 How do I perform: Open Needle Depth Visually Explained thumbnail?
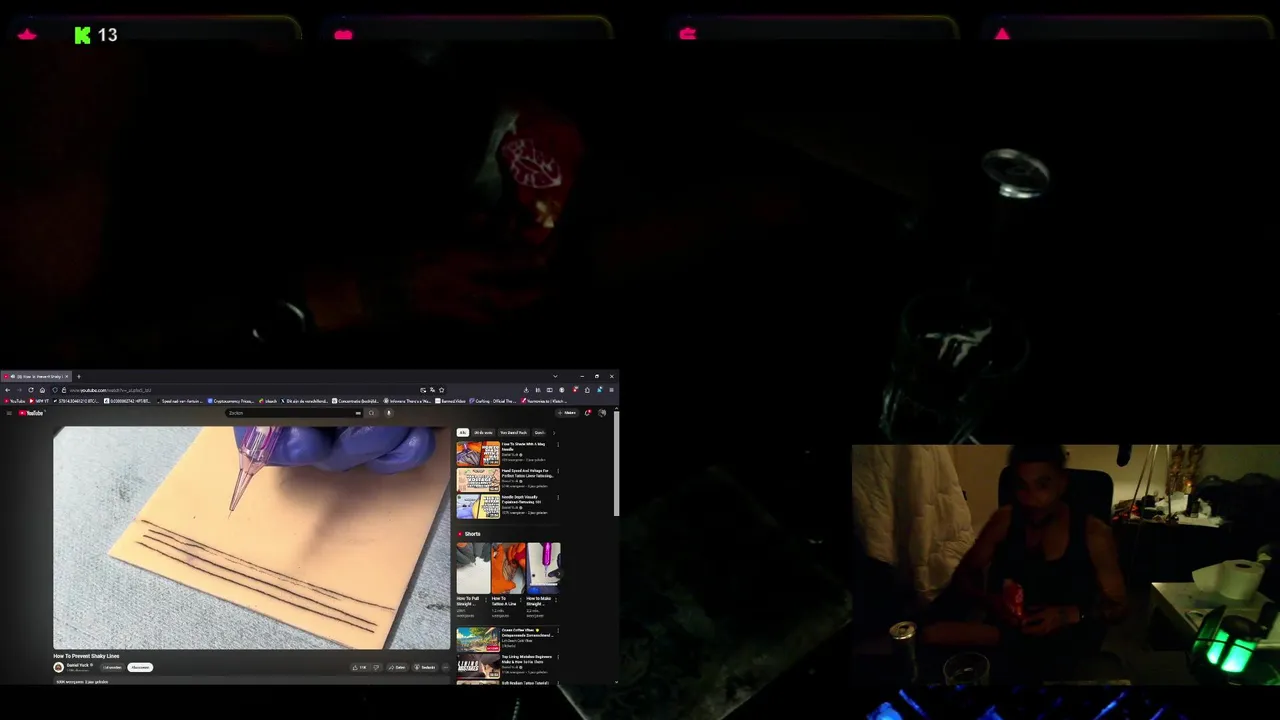[x=478, y=506]
